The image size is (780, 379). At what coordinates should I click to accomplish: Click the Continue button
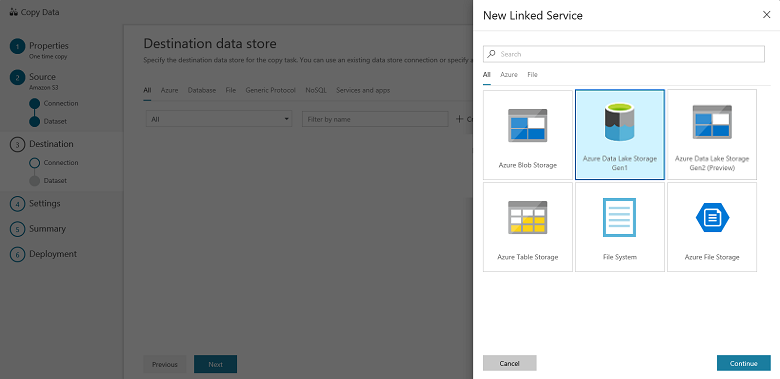coord(744,364)
